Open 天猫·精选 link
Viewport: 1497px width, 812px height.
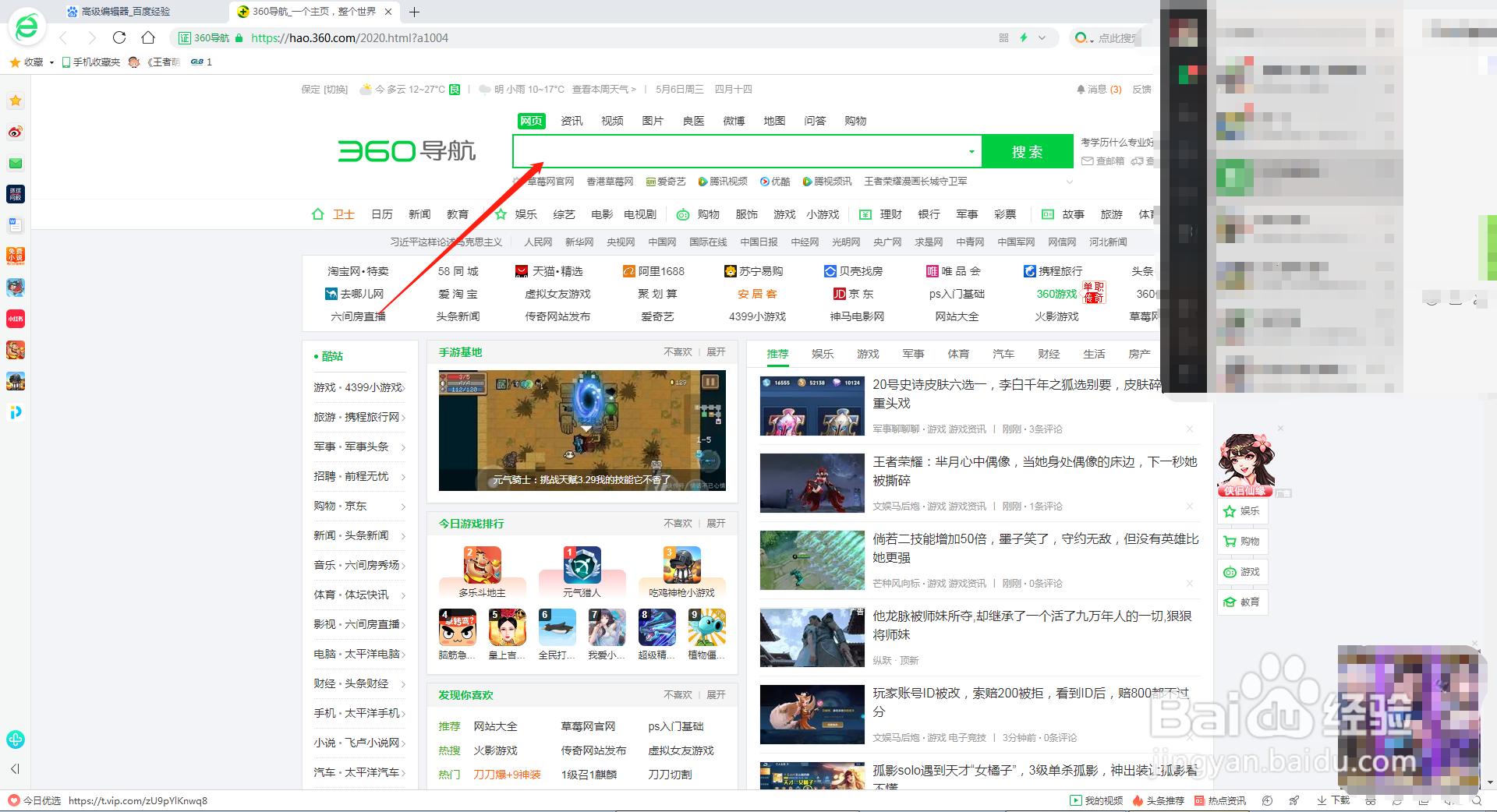[x=549, y=271]
